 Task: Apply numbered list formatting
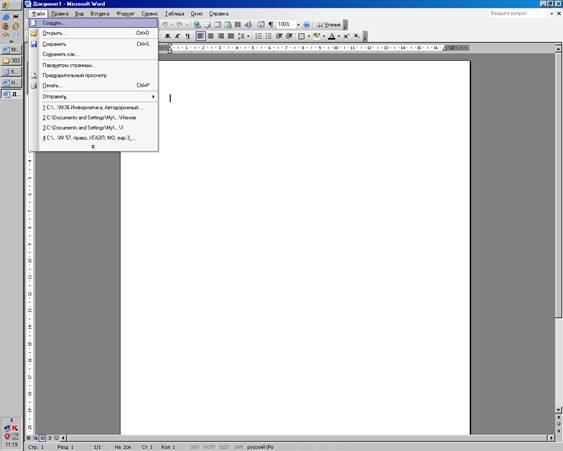click(259, 36)
